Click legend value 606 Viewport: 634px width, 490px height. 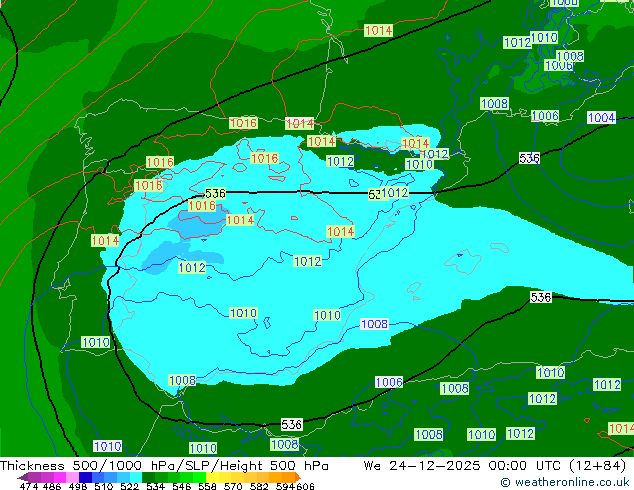point(305,486)
